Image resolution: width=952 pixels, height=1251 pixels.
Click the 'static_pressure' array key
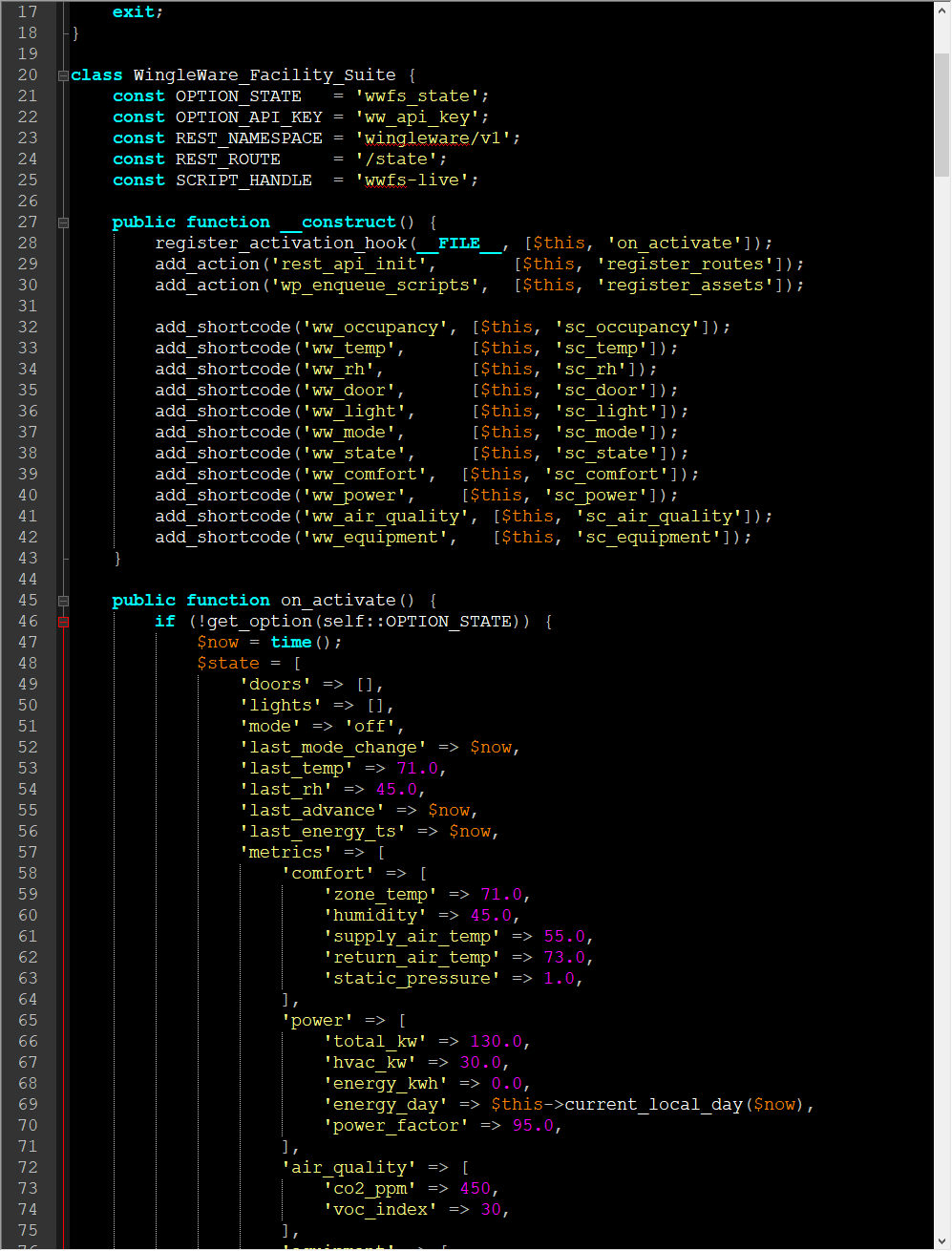pos(413,979)
